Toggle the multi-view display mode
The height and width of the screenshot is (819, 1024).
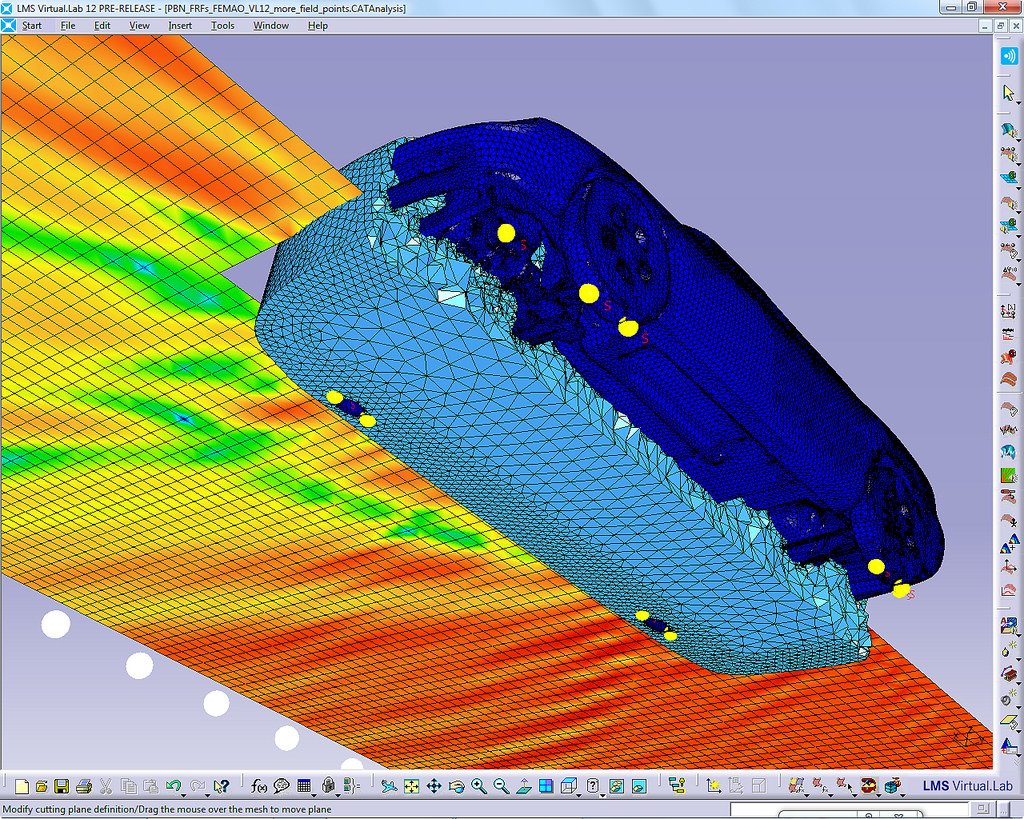(x=545, y=786)
